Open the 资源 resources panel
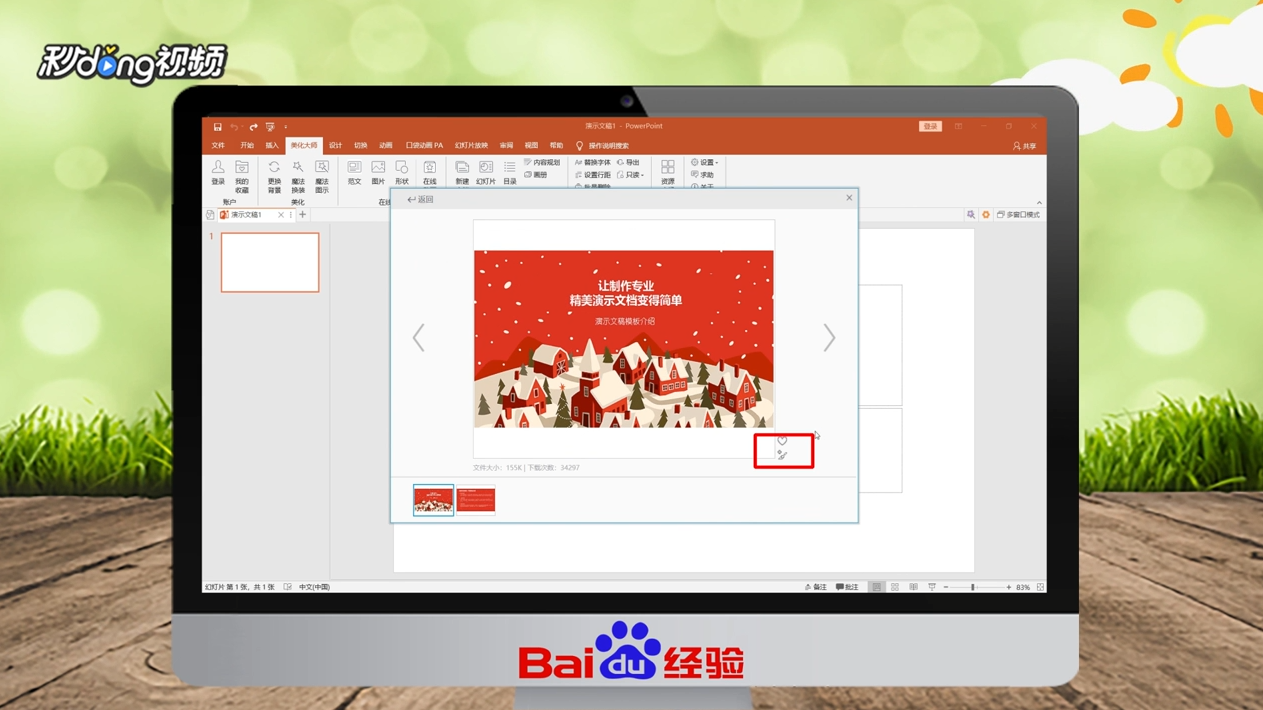1263x710 pixels. pyautogui.click(x=668, y=173)
